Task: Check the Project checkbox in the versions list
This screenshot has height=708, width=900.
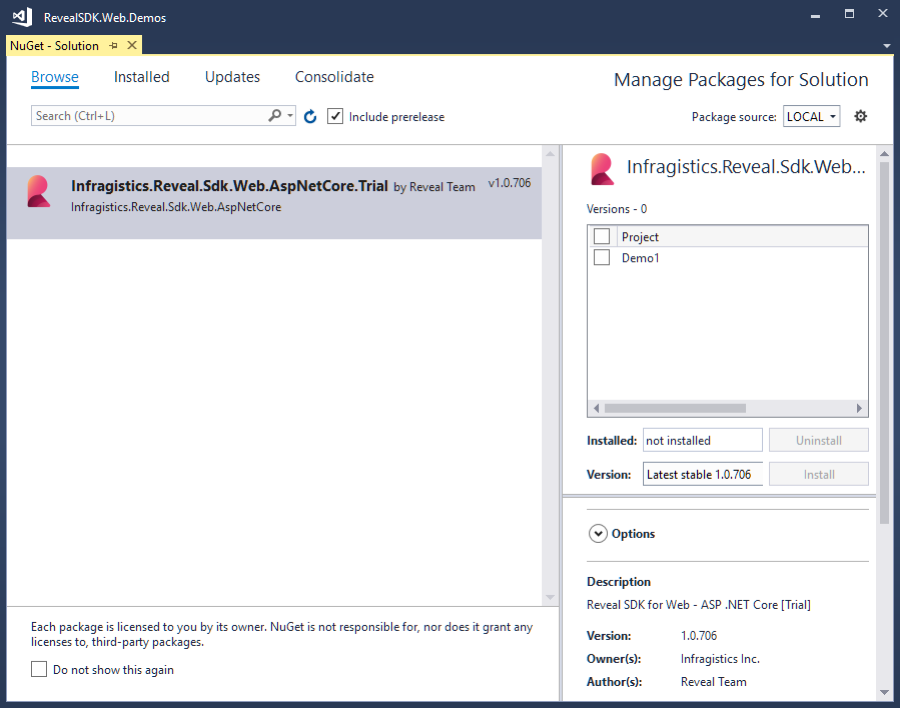Action: [601, 237]
